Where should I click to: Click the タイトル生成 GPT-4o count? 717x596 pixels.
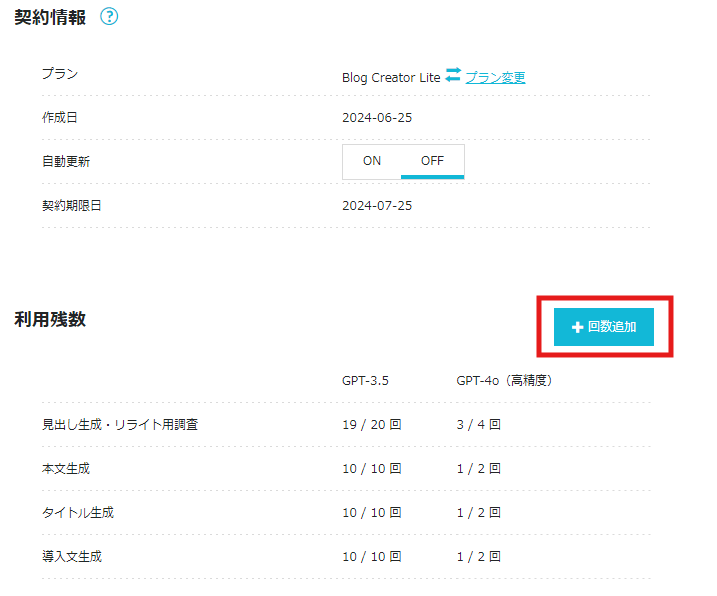(x=478, y=512)
